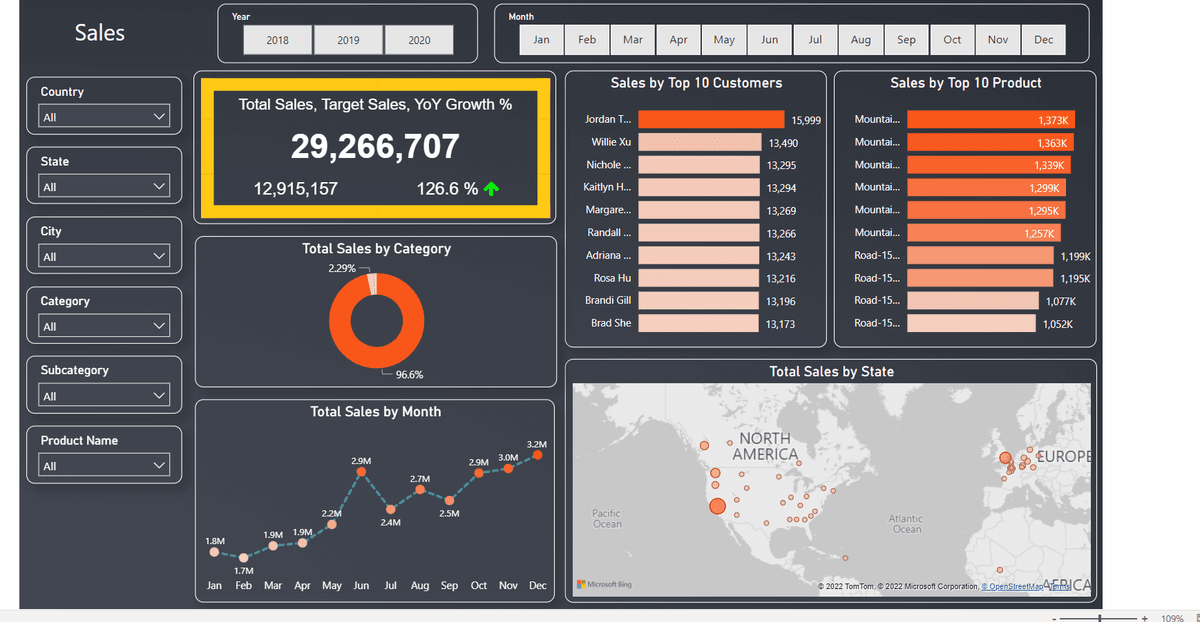Expand the Product Name dropdown

(x=105, y=466)
